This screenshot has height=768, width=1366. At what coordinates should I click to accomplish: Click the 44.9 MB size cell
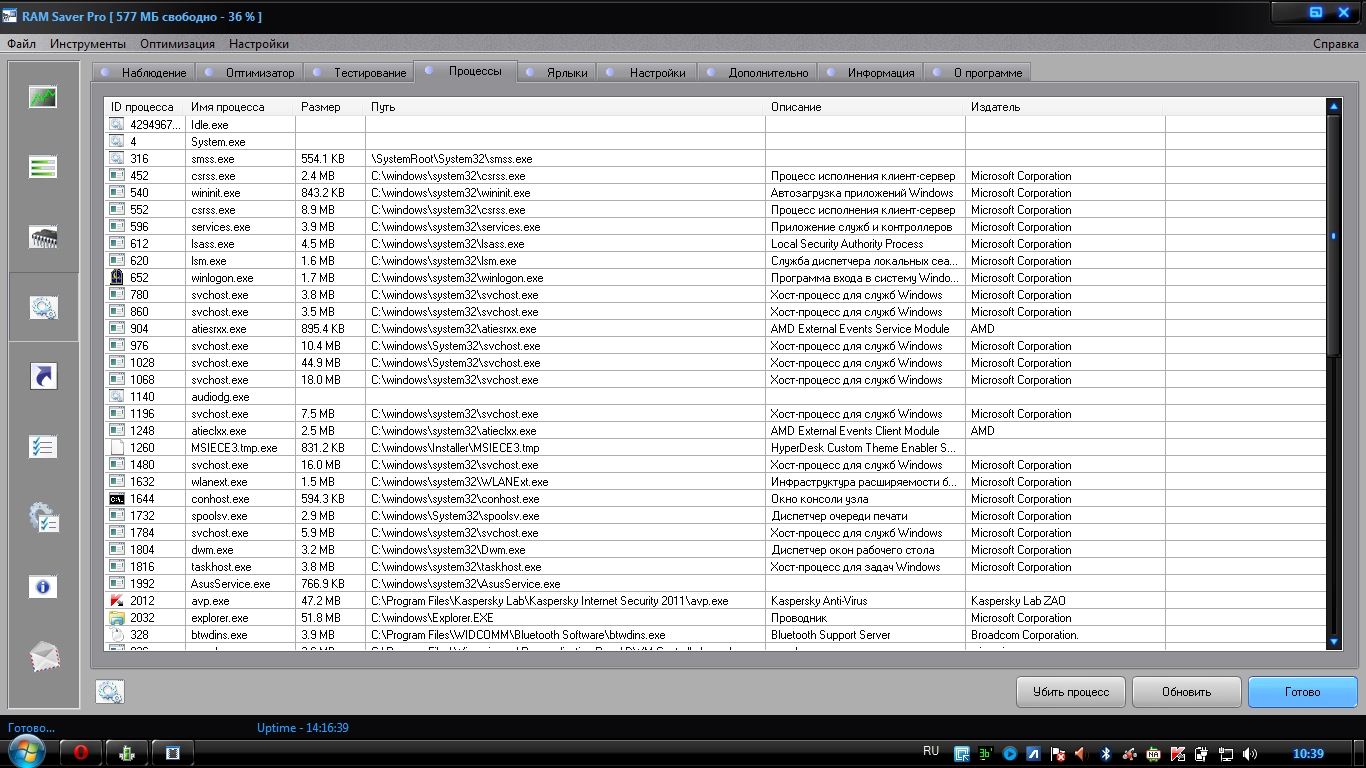(321, 363)
